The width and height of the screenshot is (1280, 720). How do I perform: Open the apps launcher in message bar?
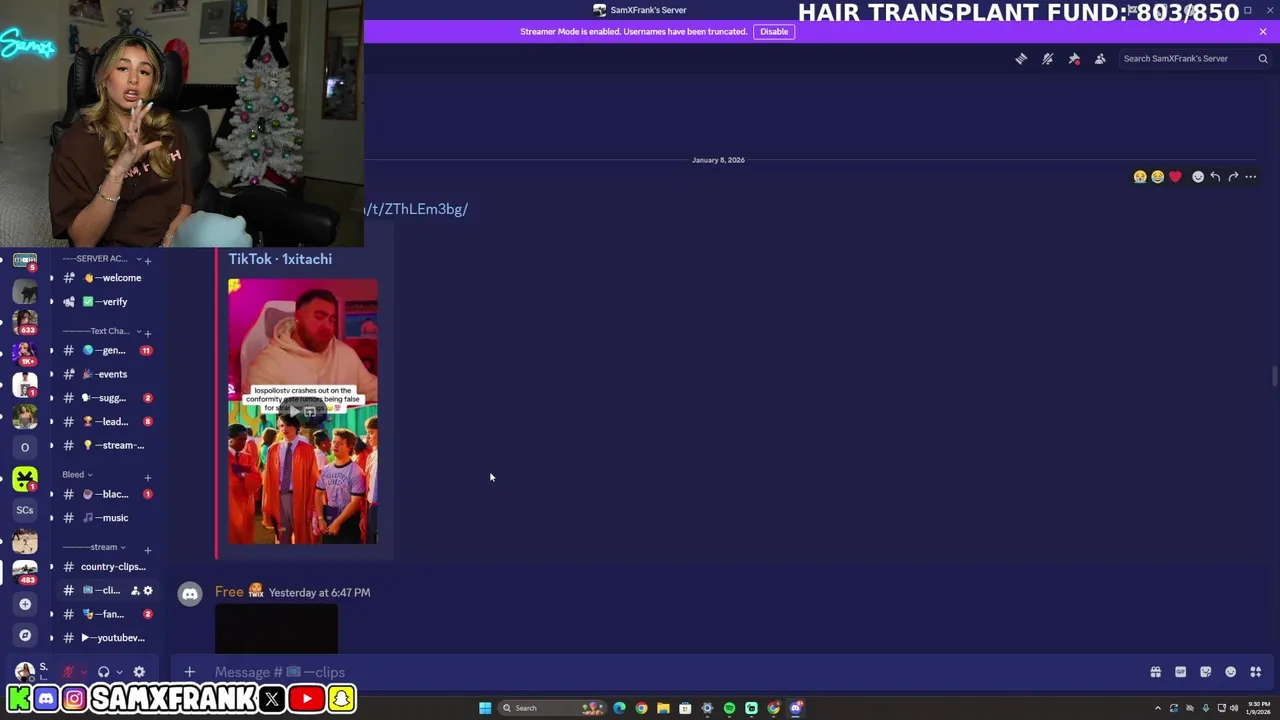point(1255,672)
